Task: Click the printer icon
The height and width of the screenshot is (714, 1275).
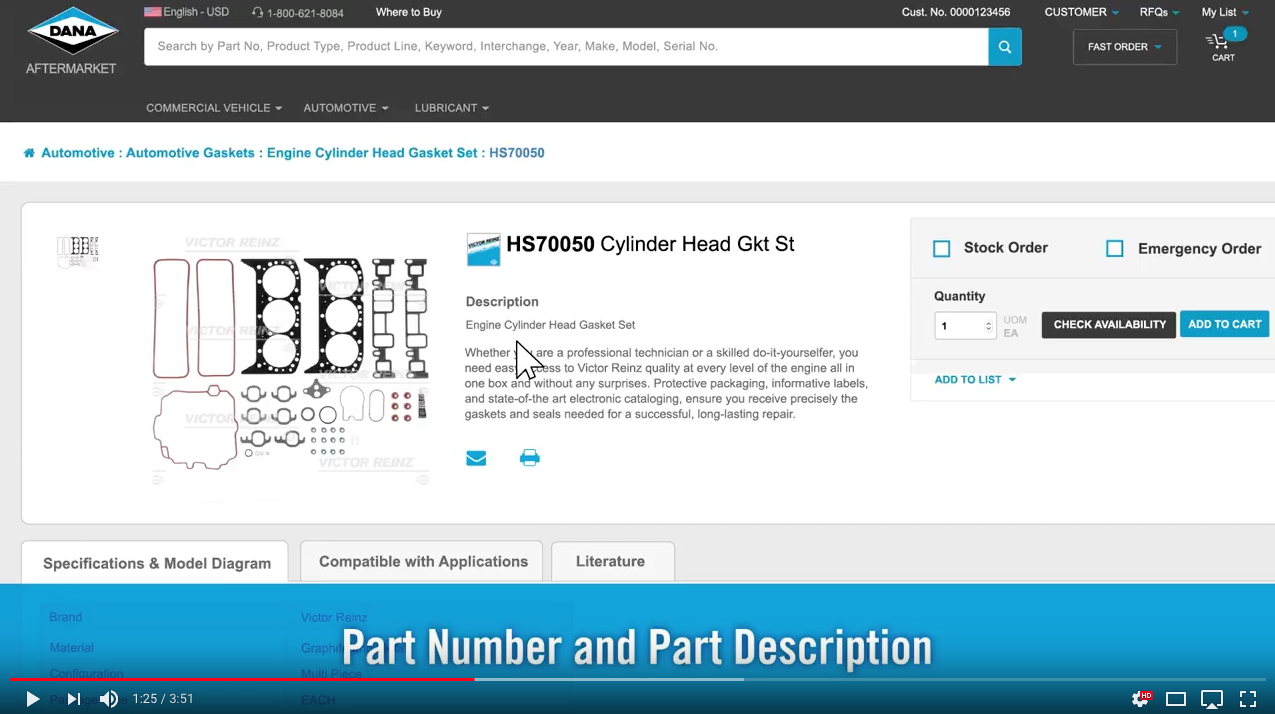Action: (529, 458)
